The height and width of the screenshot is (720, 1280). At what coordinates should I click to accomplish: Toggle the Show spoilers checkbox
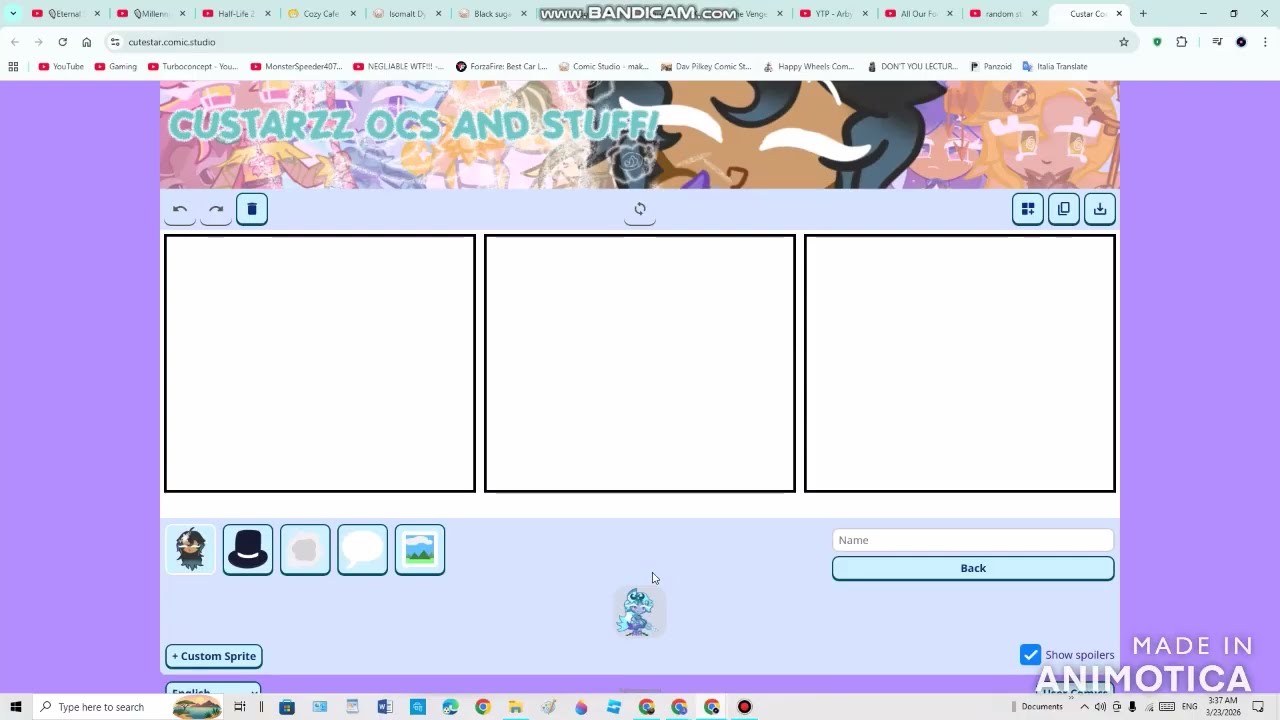pos(1030,655)
